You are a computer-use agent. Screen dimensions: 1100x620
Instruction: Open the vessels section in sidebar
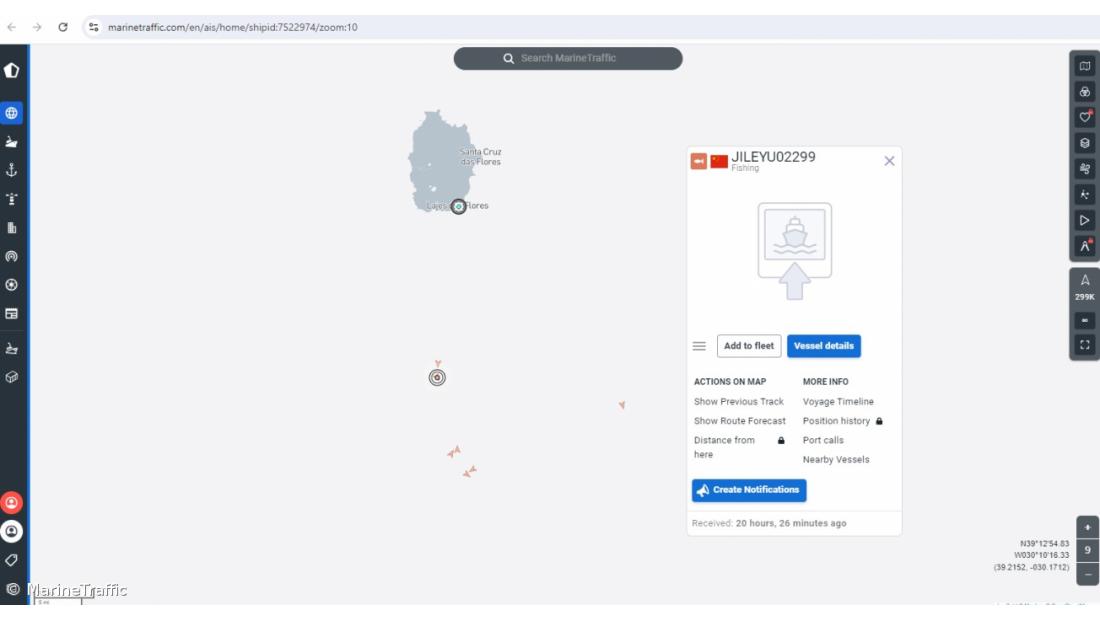click(x=12, y=142)
